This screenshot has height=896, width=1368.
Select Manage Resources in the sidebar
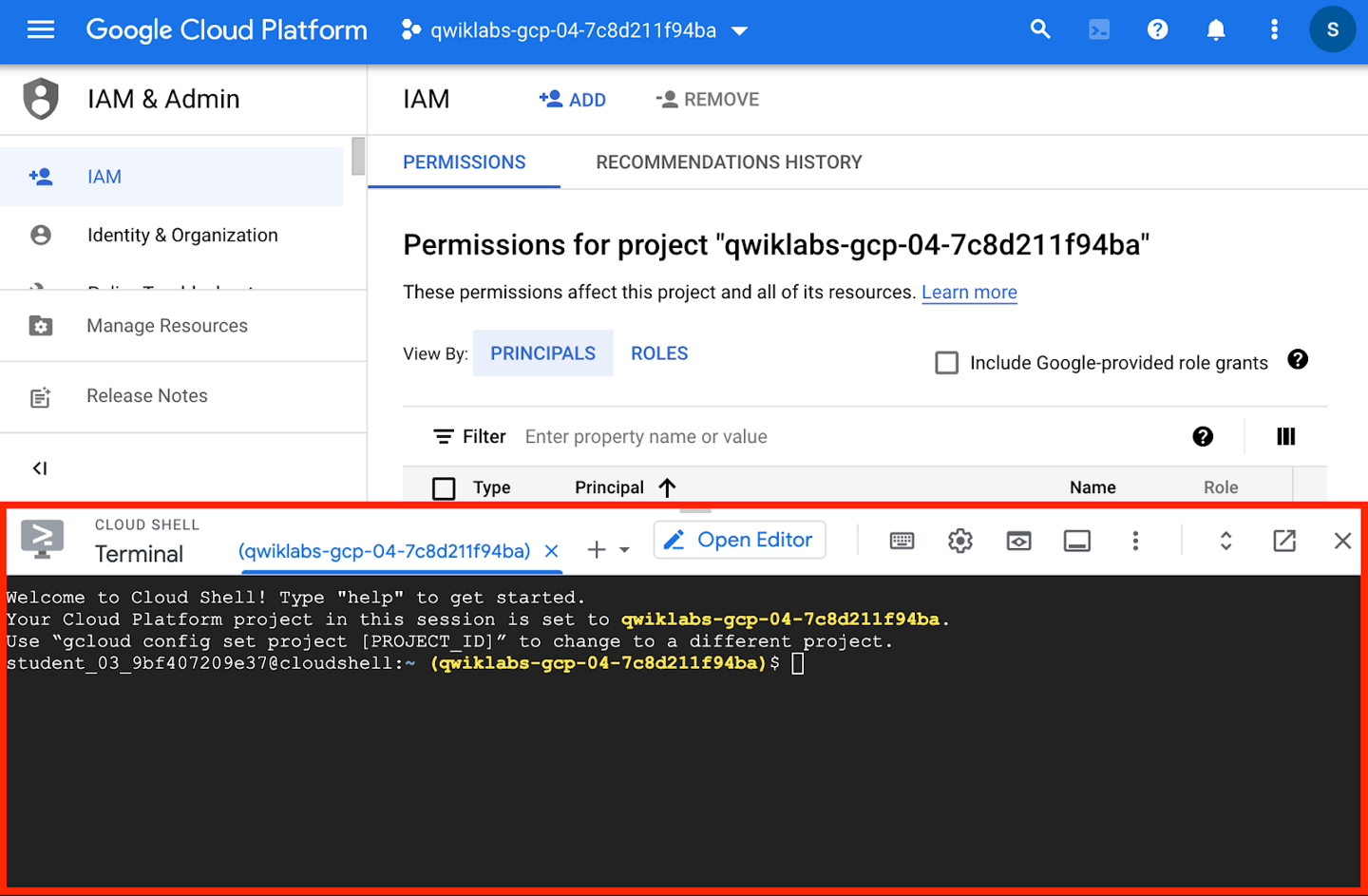coord(166,325)
